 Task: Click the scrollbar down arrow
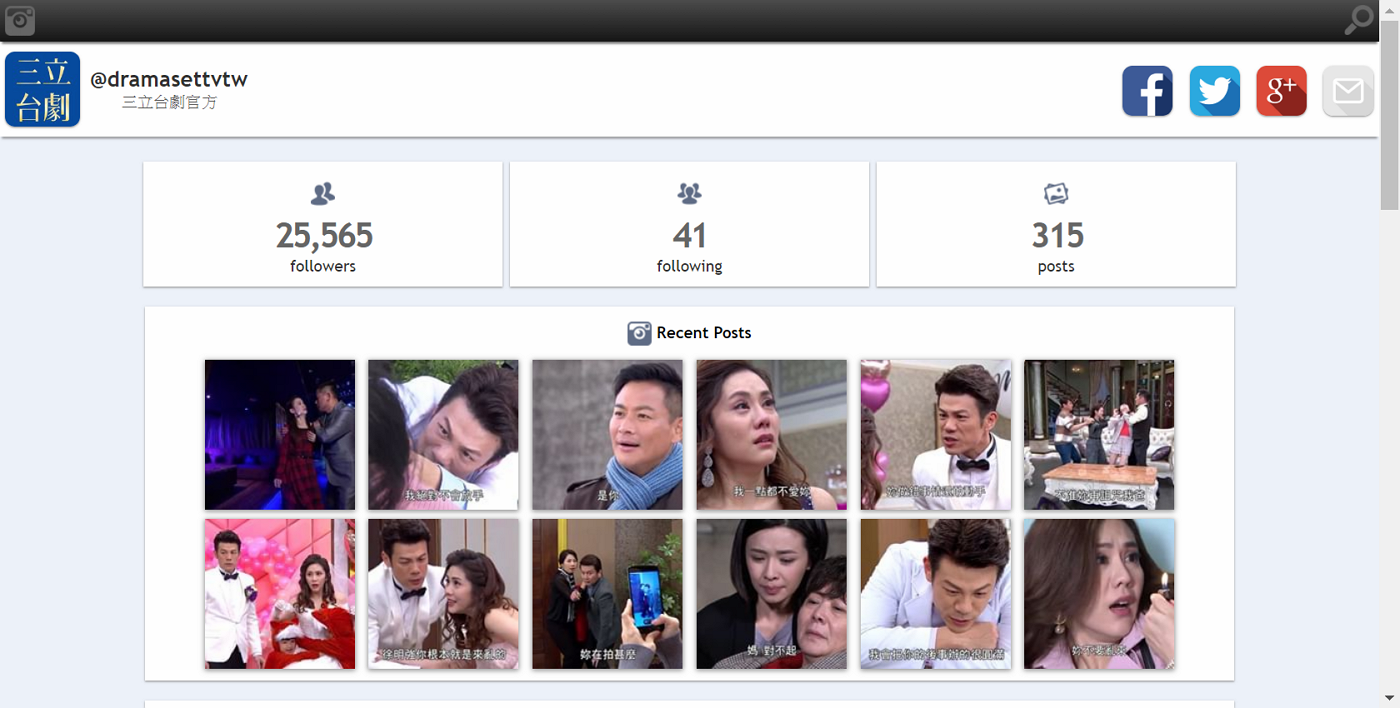pos(1390,697)
